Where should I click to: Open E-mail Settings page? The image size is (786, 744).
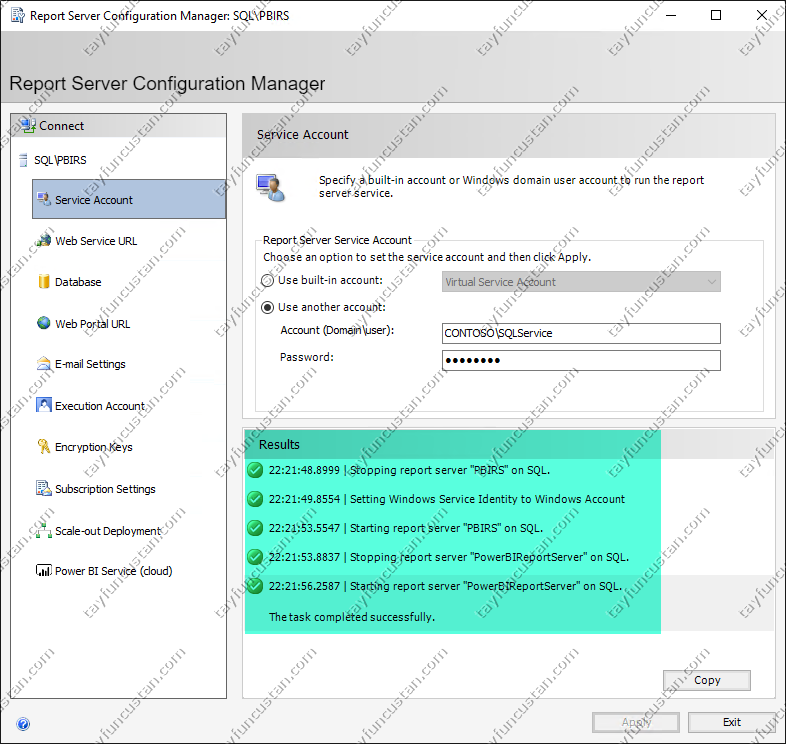(x=90, y=364)
